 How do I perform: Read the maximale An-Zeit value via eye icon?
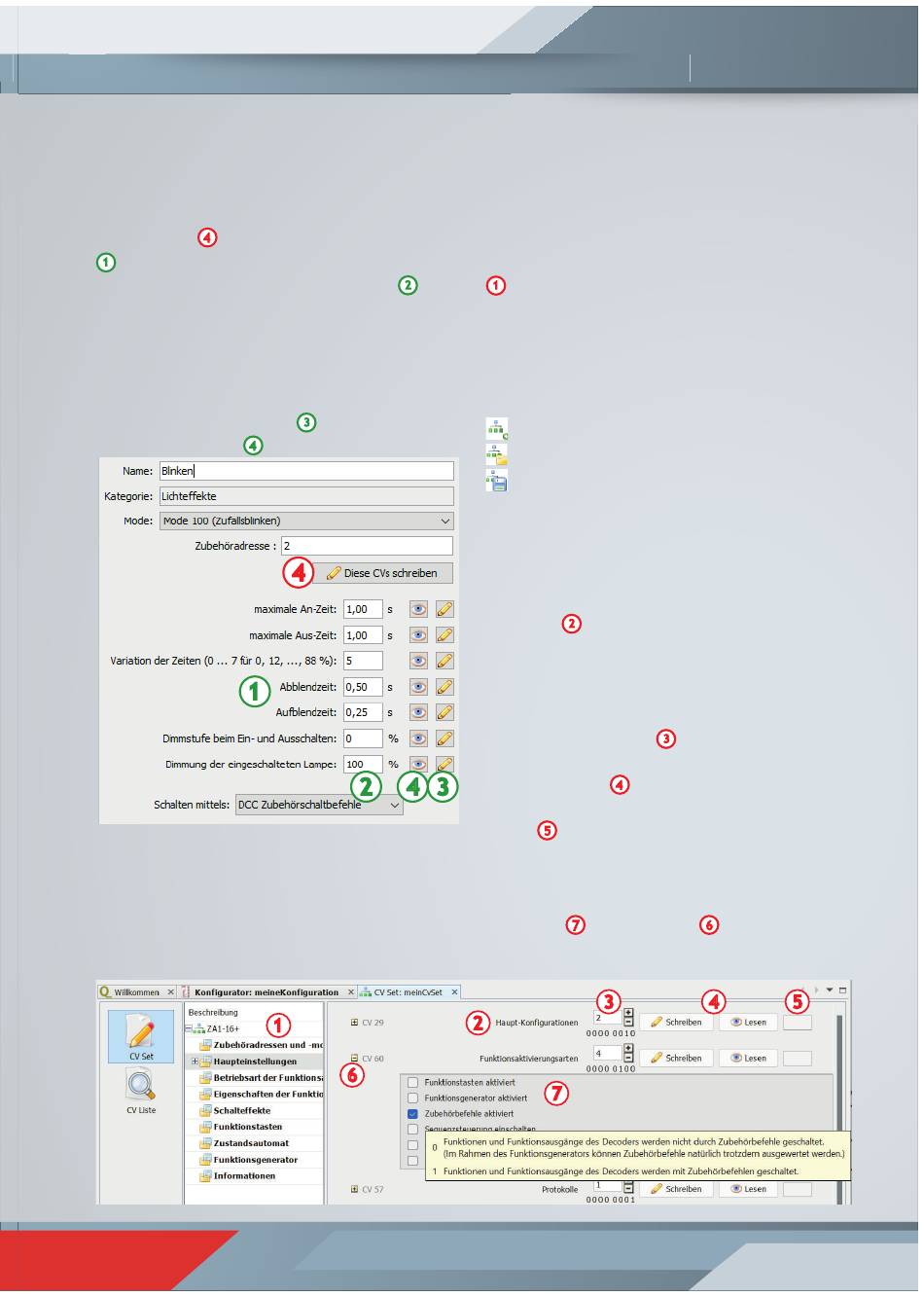tap(418, 609)
